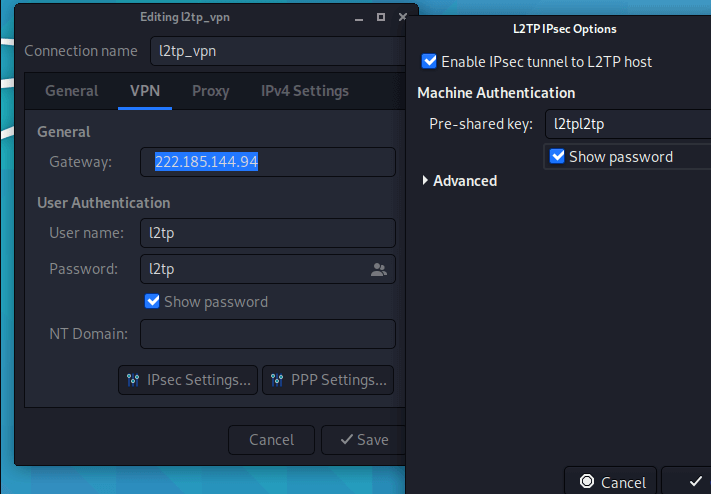Close the Editing l2tp_vpn window

[x=402, y=18]
